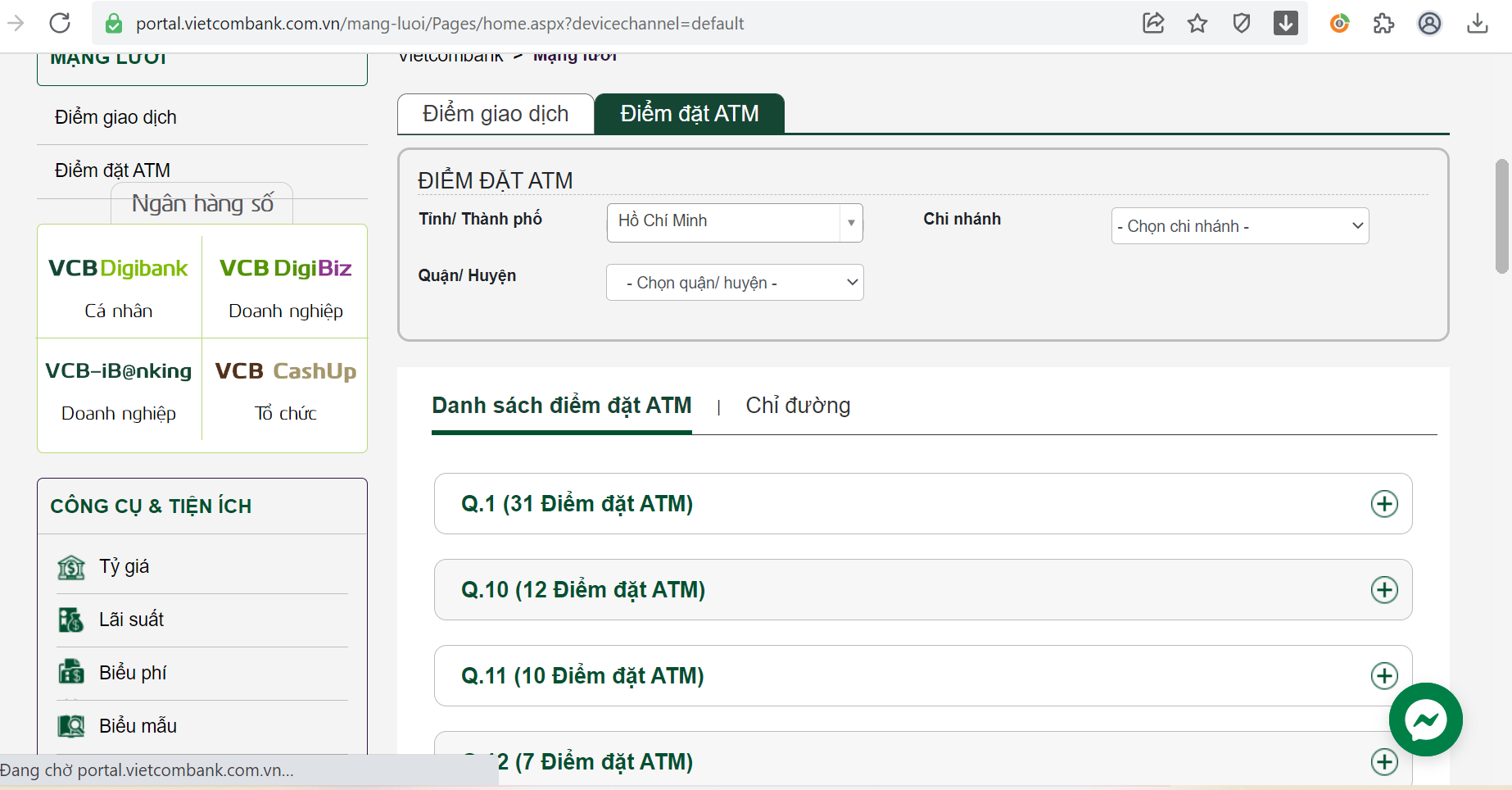Open the Biểu phí link

pos(133,673)
